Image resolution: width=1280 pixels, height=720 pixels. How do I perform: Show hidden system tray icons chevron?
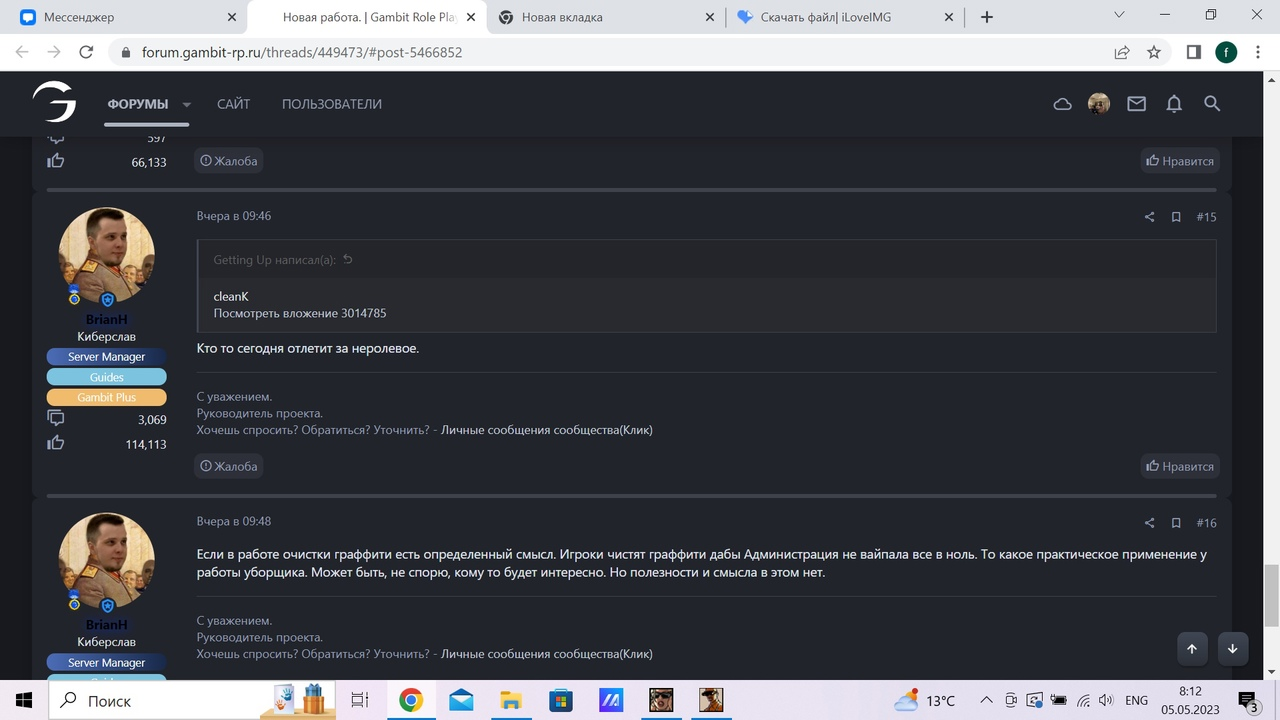pyautogui.click(x=986, y=700)
